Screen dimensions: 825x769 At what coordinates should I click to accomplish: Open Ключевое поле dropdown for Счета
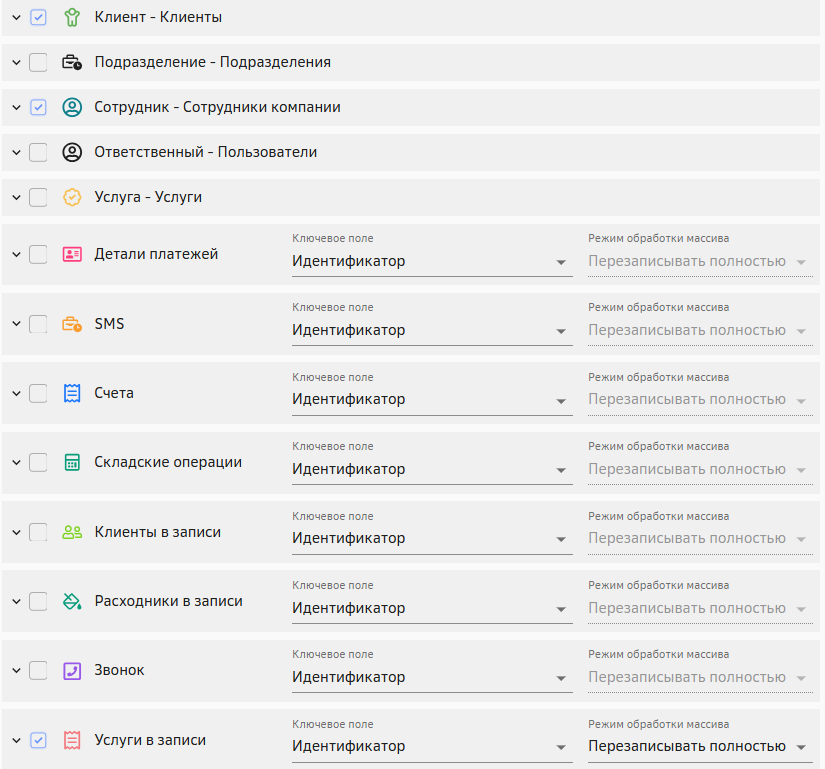coord(432,400)
